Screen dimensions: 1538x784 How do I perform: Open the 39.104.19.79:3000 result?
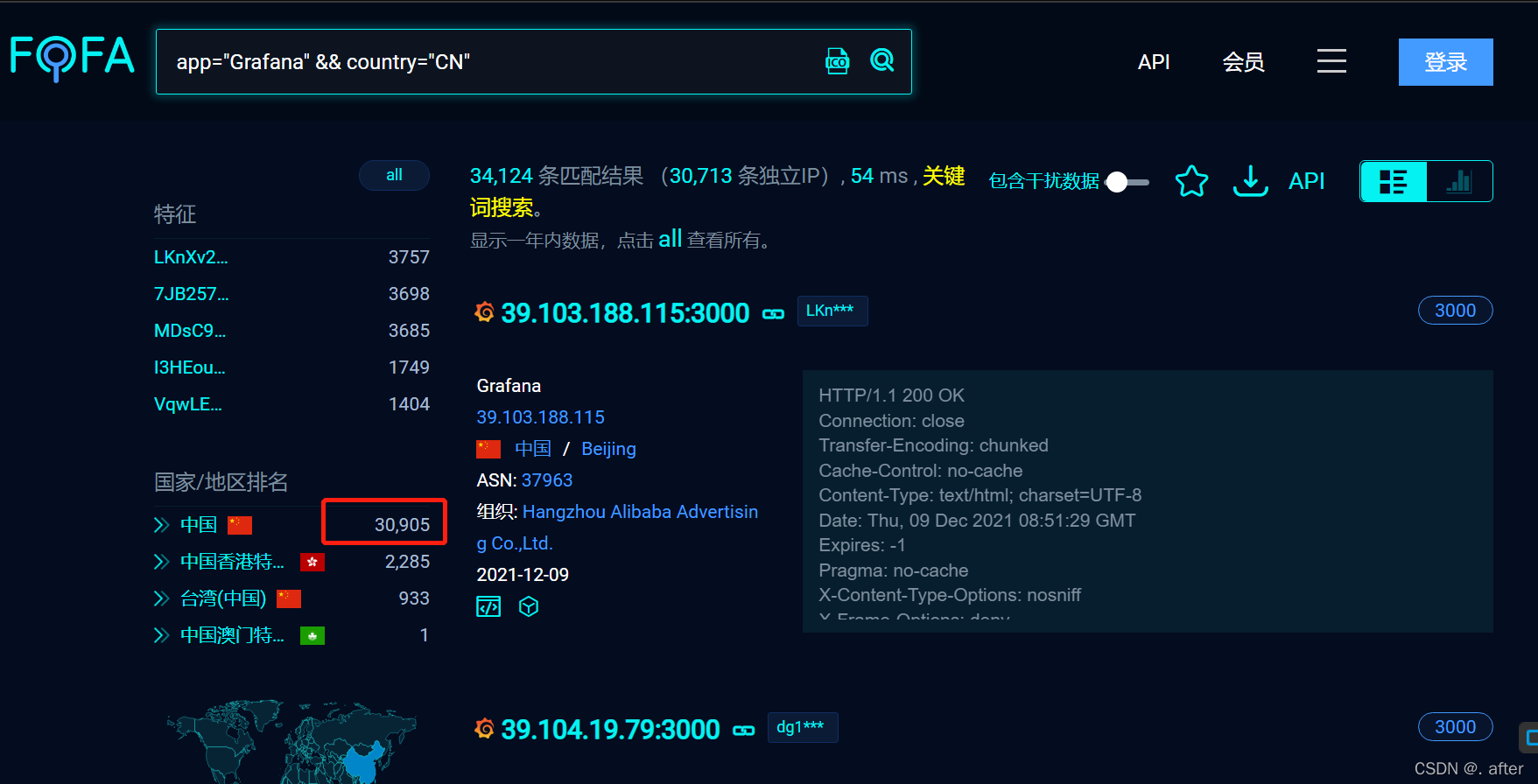[x=610, y=730]
